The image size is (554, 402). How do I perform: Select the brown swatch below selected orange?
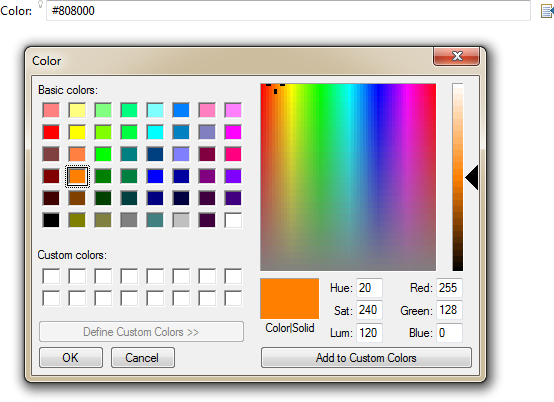[77, 198]
